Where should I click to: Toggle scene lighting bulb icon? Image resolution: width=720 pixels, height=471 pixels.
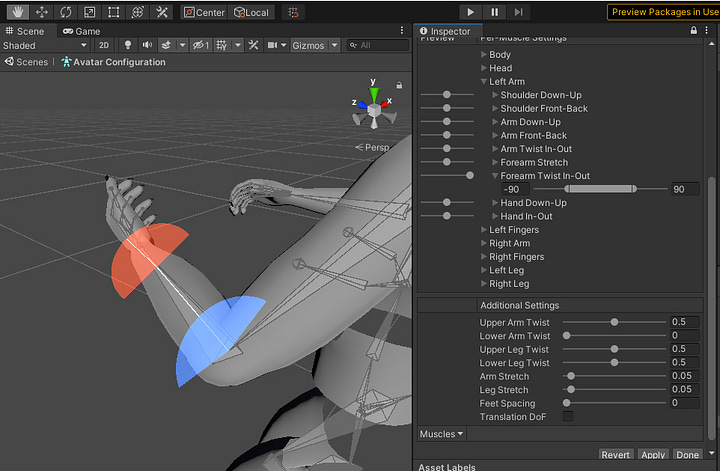(128, 45)
